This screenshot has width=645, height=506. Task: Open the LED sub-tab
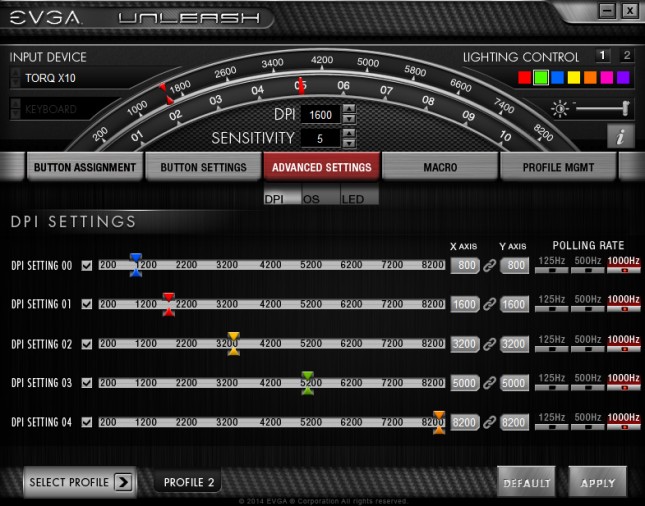pyautogui.click(x=360, y=194)
